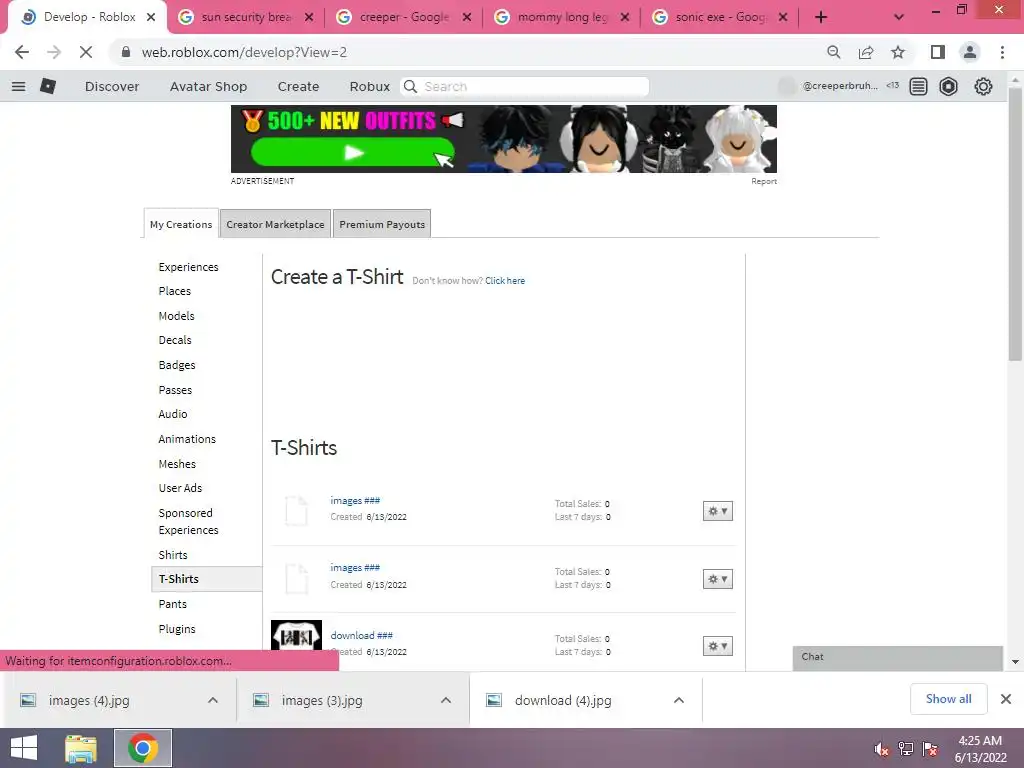
Task: Switch to the mommy long legs tab
Action: (x=562, y=17)
